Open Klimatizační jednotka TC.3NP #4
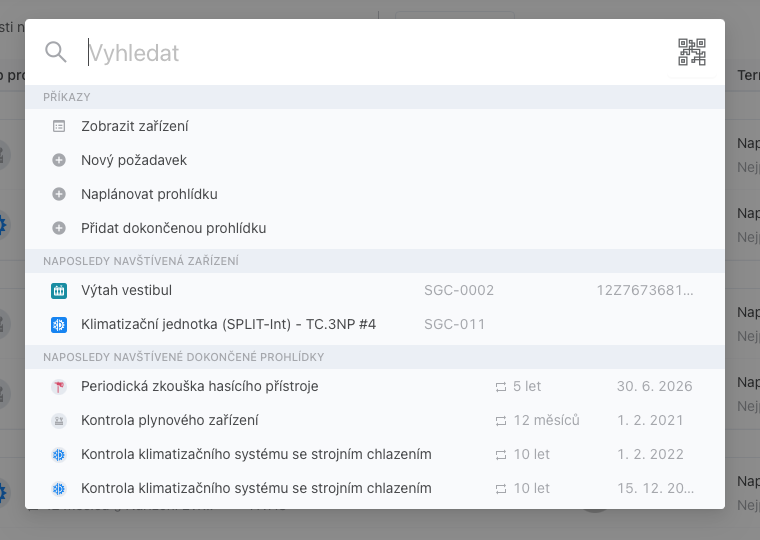 [x=228, y=325]
